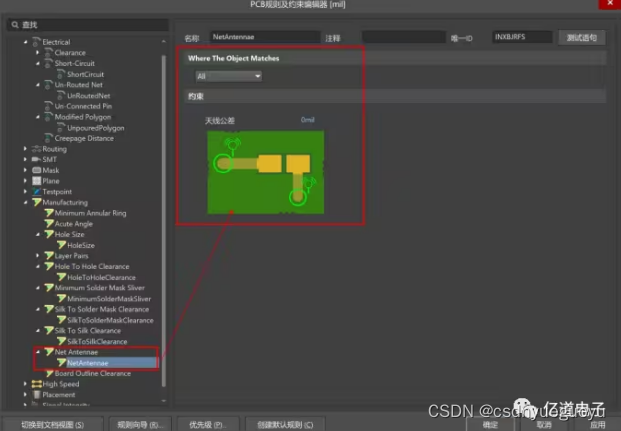Screen dimensions: 621x431
Task: Click the 0mil antenna tolerance value
Action: [307, 120]
